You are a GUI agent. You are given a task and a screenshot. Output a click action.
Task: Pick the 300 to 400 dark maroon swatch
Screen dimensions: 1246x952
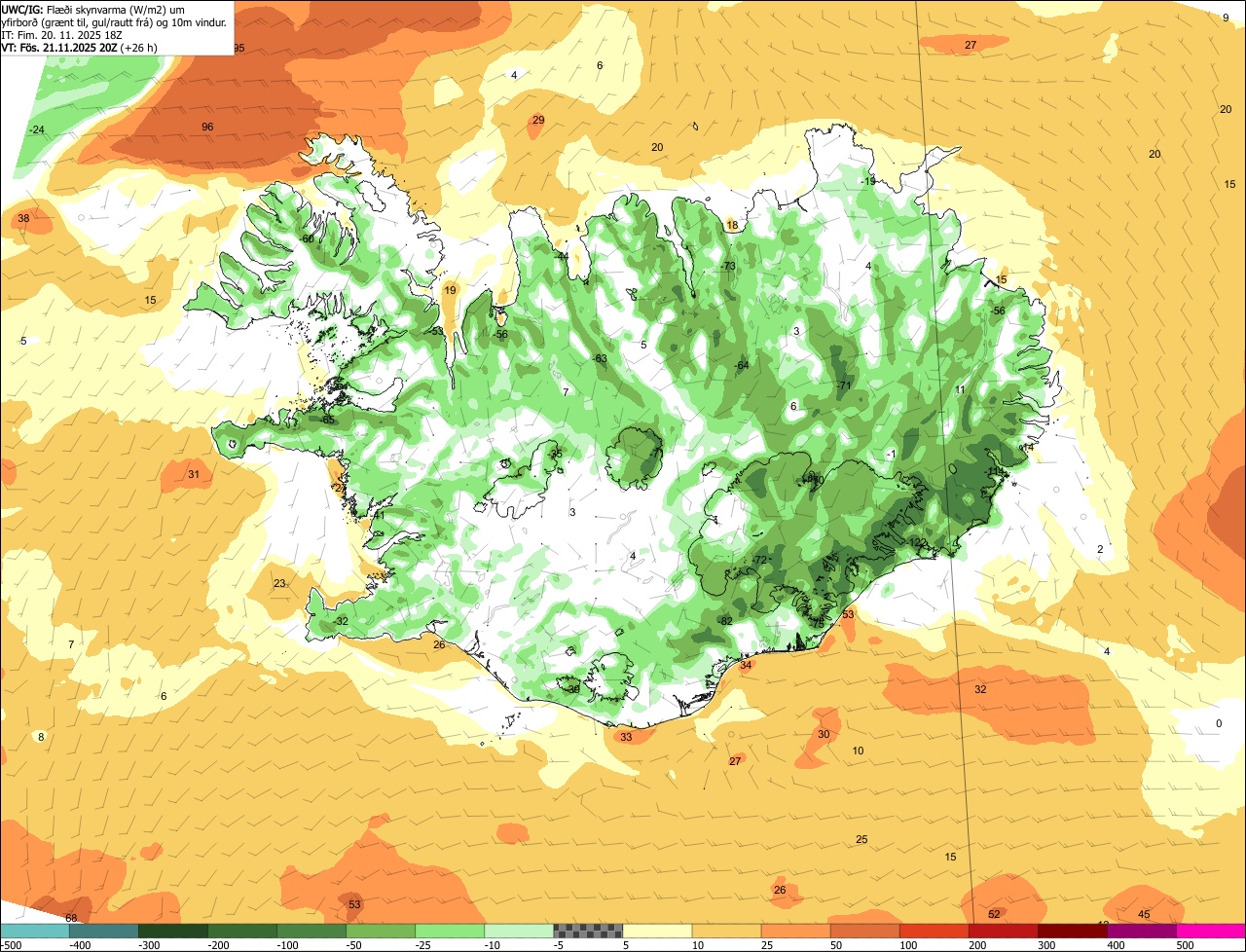click(1072, 931)
